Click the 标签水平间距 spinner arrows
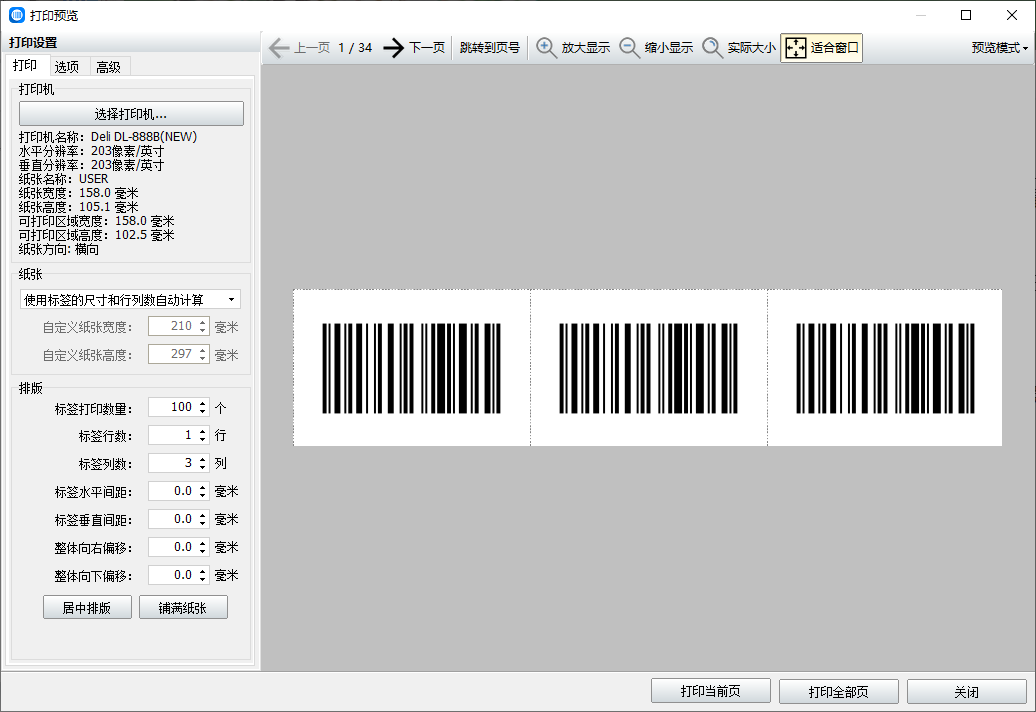1036x712 pixels. click(x=203, y=491)
